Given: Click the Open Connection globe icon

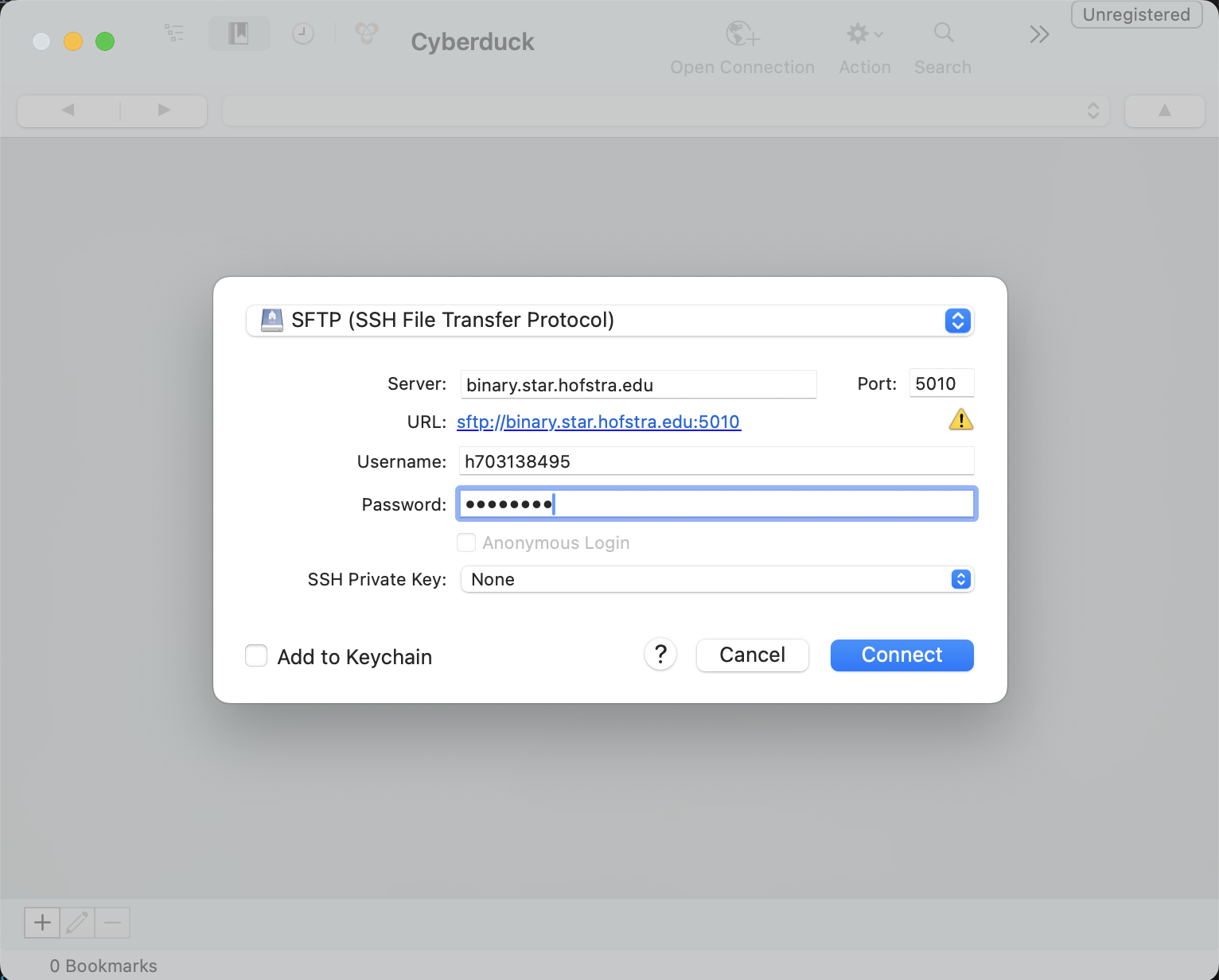Looking at the screenshot, I should coord(742,33).
